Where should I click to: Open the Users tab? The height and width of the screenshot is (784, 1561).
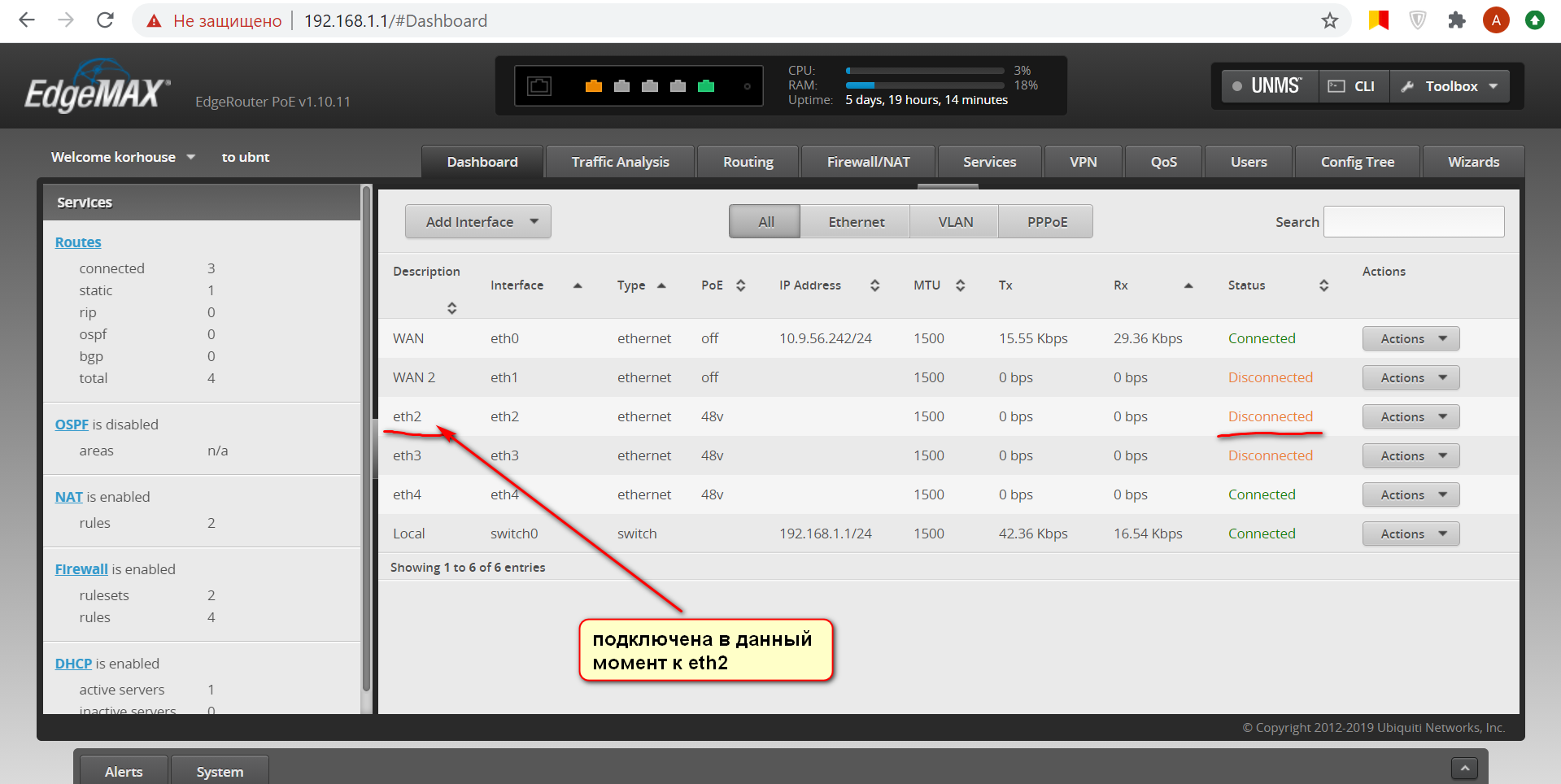1249,162
